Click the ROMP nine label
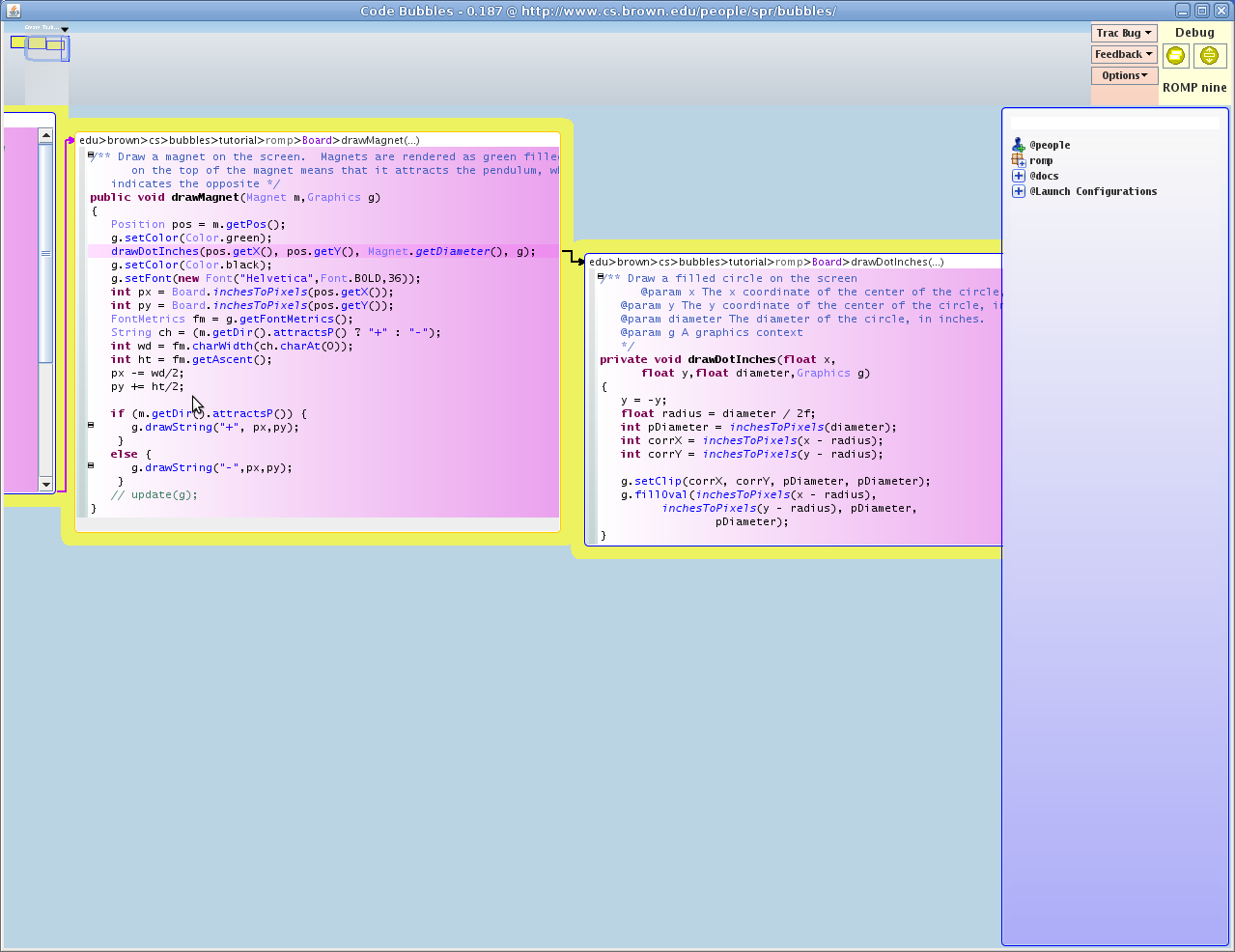This screenshot has height=952, width=1235. (1194, 87)
